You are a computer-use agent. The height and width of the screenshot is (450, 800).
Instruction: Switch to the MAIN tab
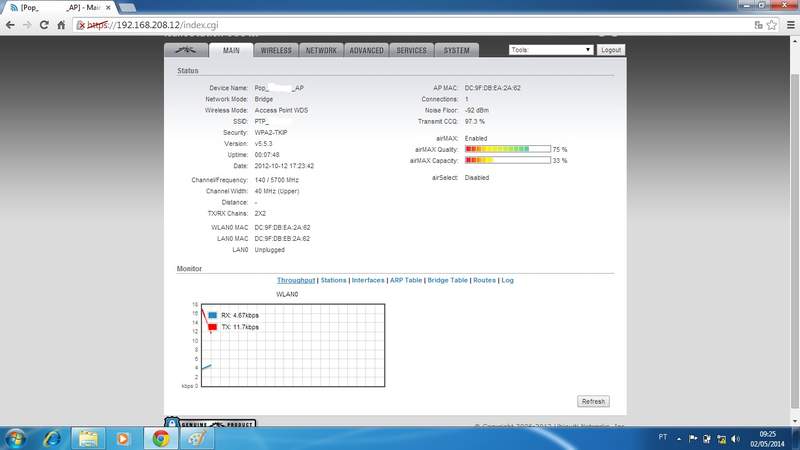(231, 50)
